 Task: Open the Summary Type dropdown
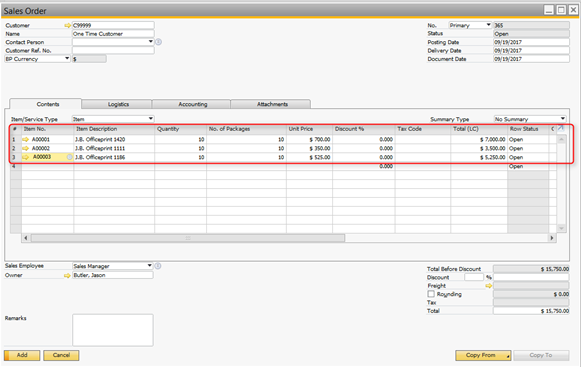pos(563,119)
